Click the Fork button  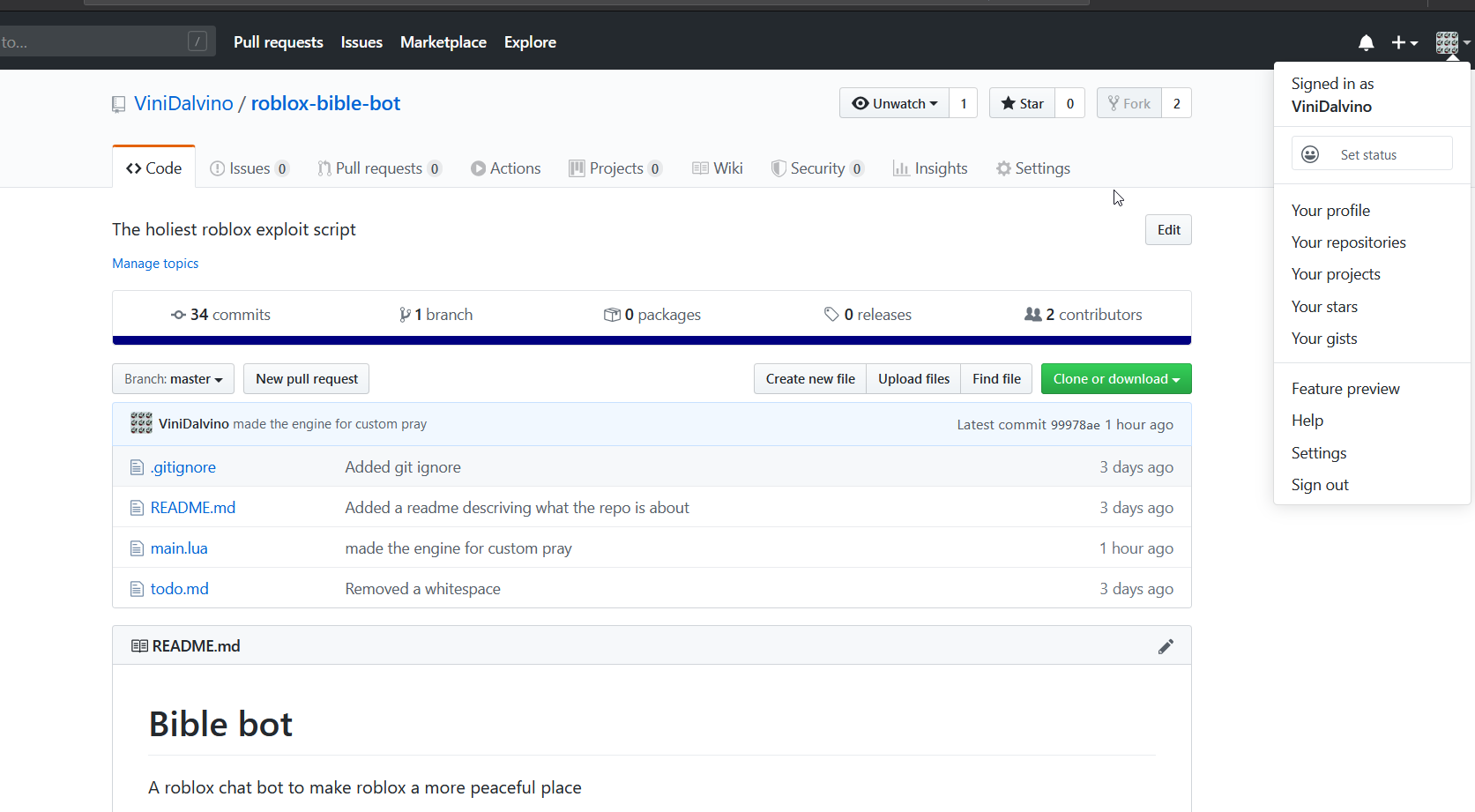(1129, 103)
